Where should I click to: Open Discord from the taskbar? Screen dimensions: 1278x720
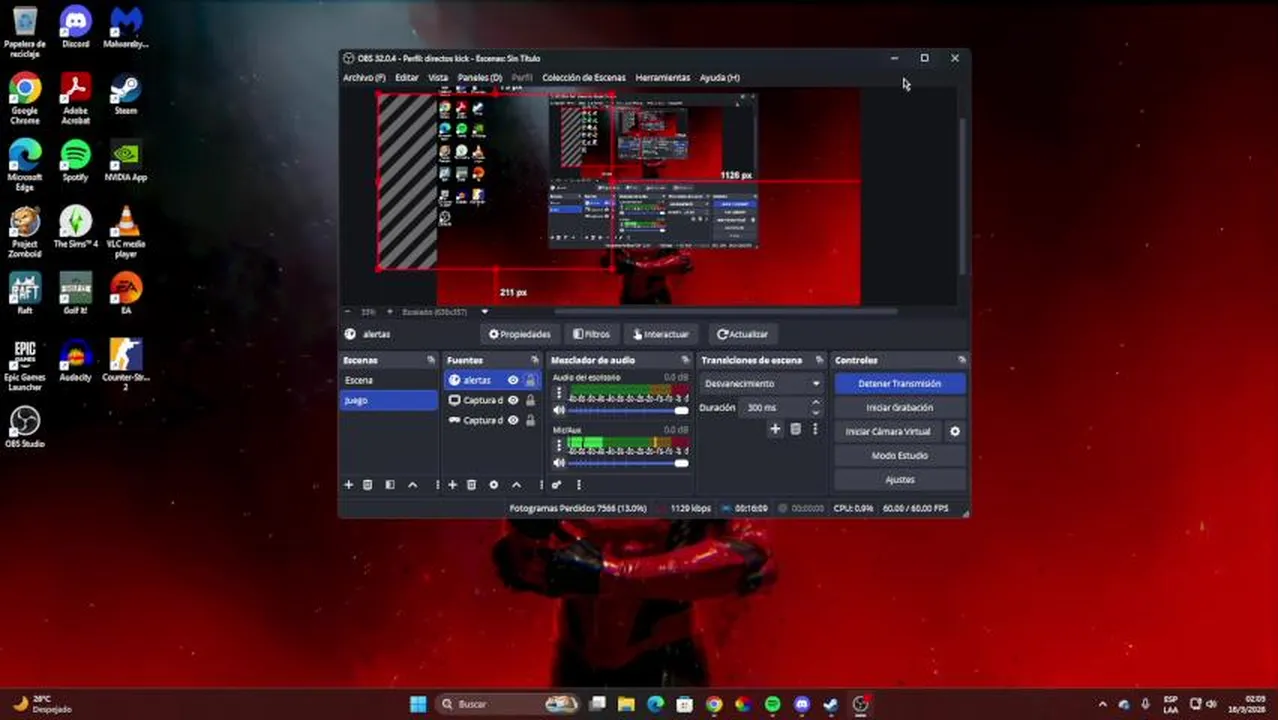[x=801, y=704]
